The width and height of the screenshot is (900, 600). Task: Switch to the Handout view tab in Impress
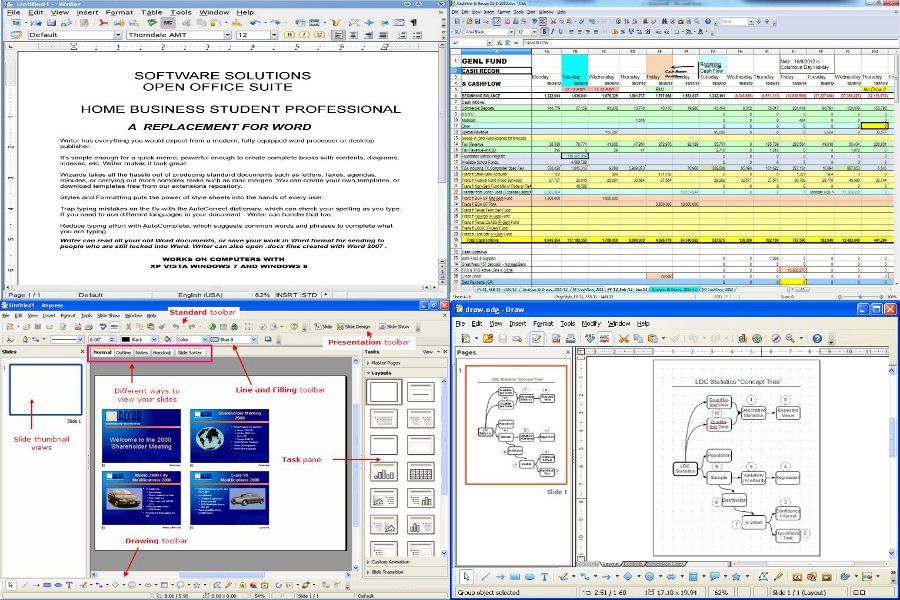click(x=162, y=353)
